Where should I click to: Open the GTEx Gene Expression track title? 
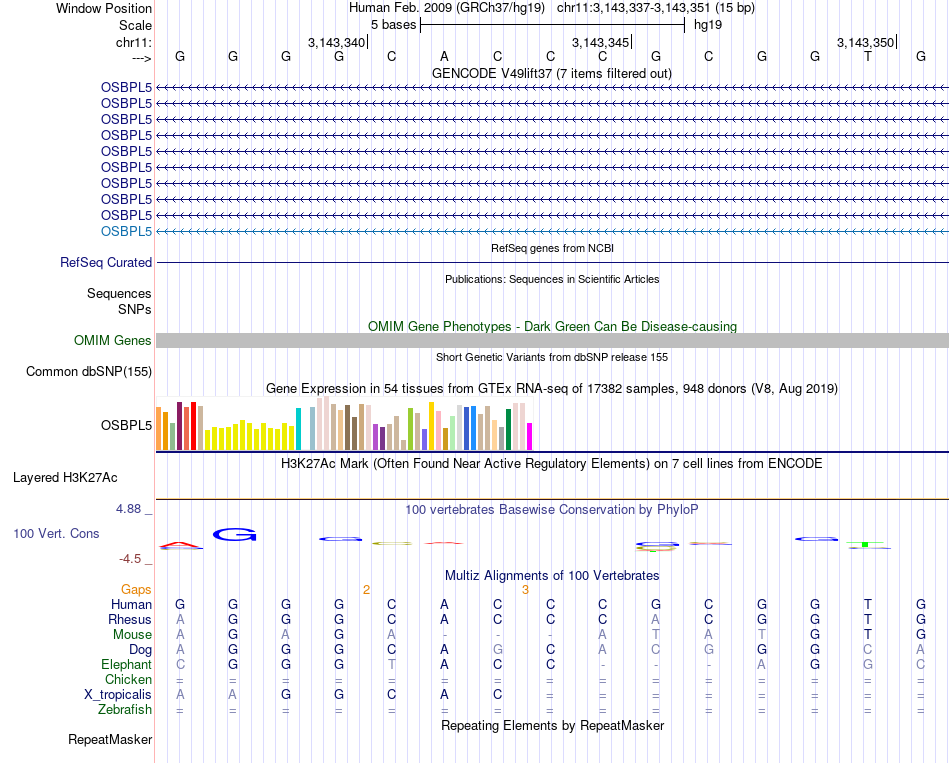[552, 388]
